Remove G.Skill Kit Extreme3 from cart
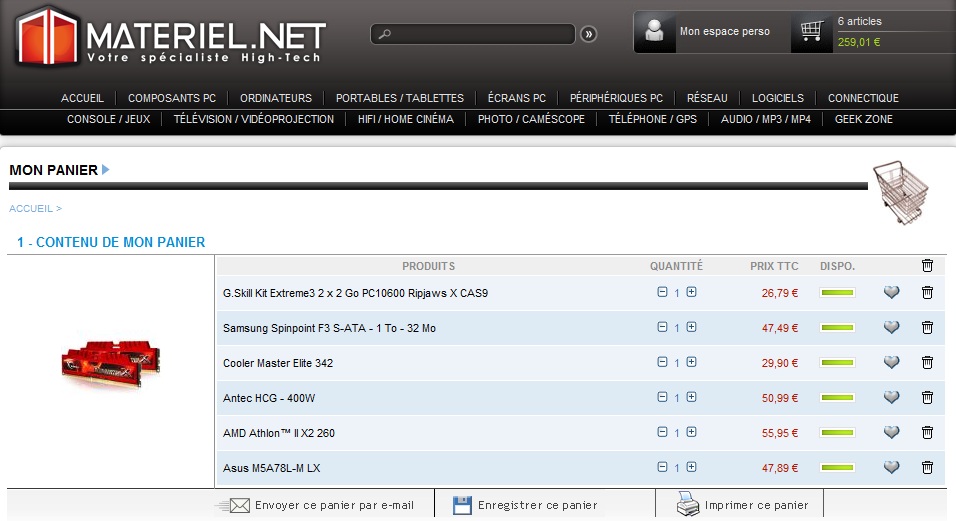The height and width of the screenshot is (521, 956). (927, 292)
